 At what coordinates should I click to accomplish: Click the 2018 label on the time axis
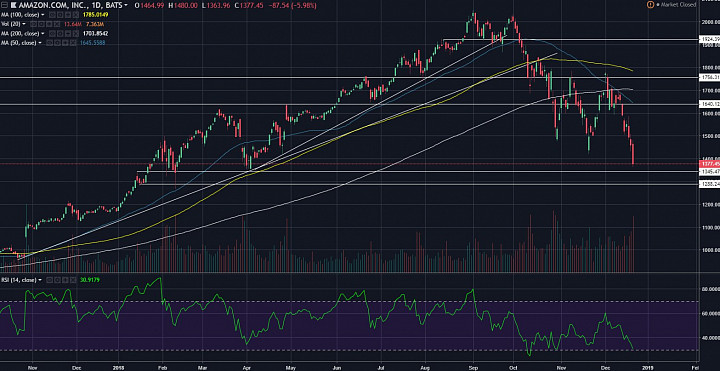[x=118, y=367]
